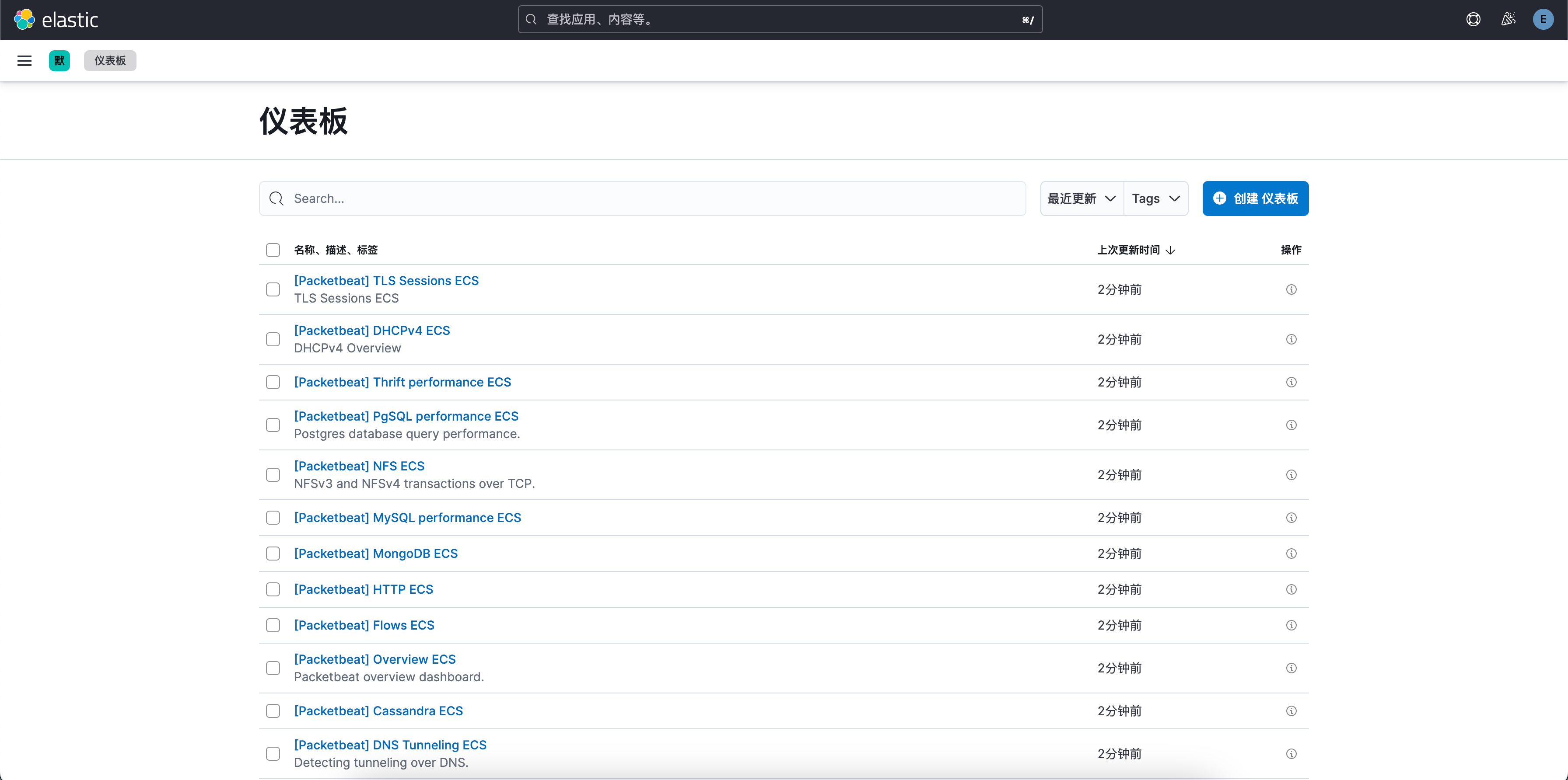Click the 仪表板 breadcrumb tab
Viewport: 1568px width, 780px height.
coord(110,61)
